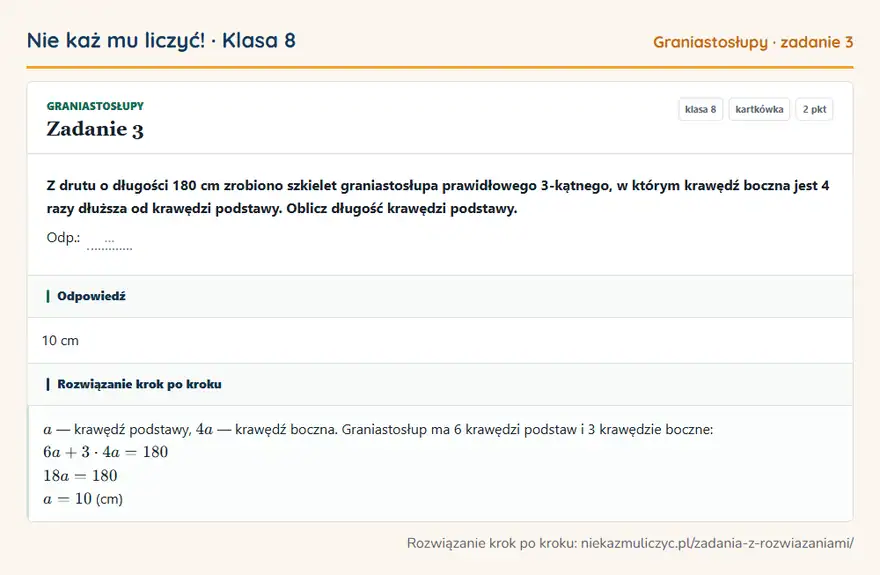Viewport: 880px width, 575px height.
Task: Click the 'Rozwiązanie krok po kroku' section header
Action: (440, 384)
